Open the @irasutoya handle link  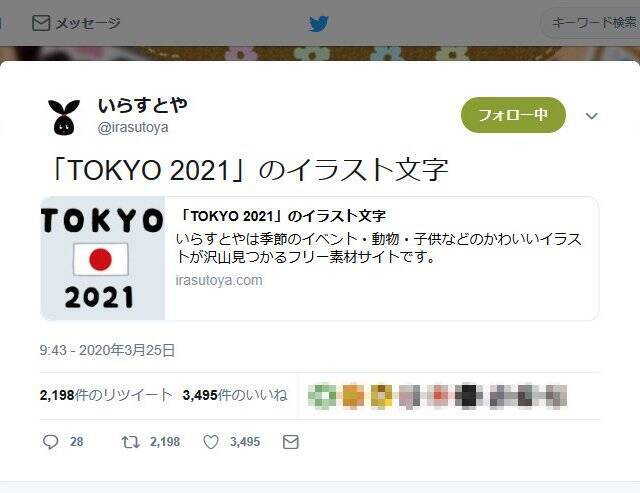pos(133,127)
